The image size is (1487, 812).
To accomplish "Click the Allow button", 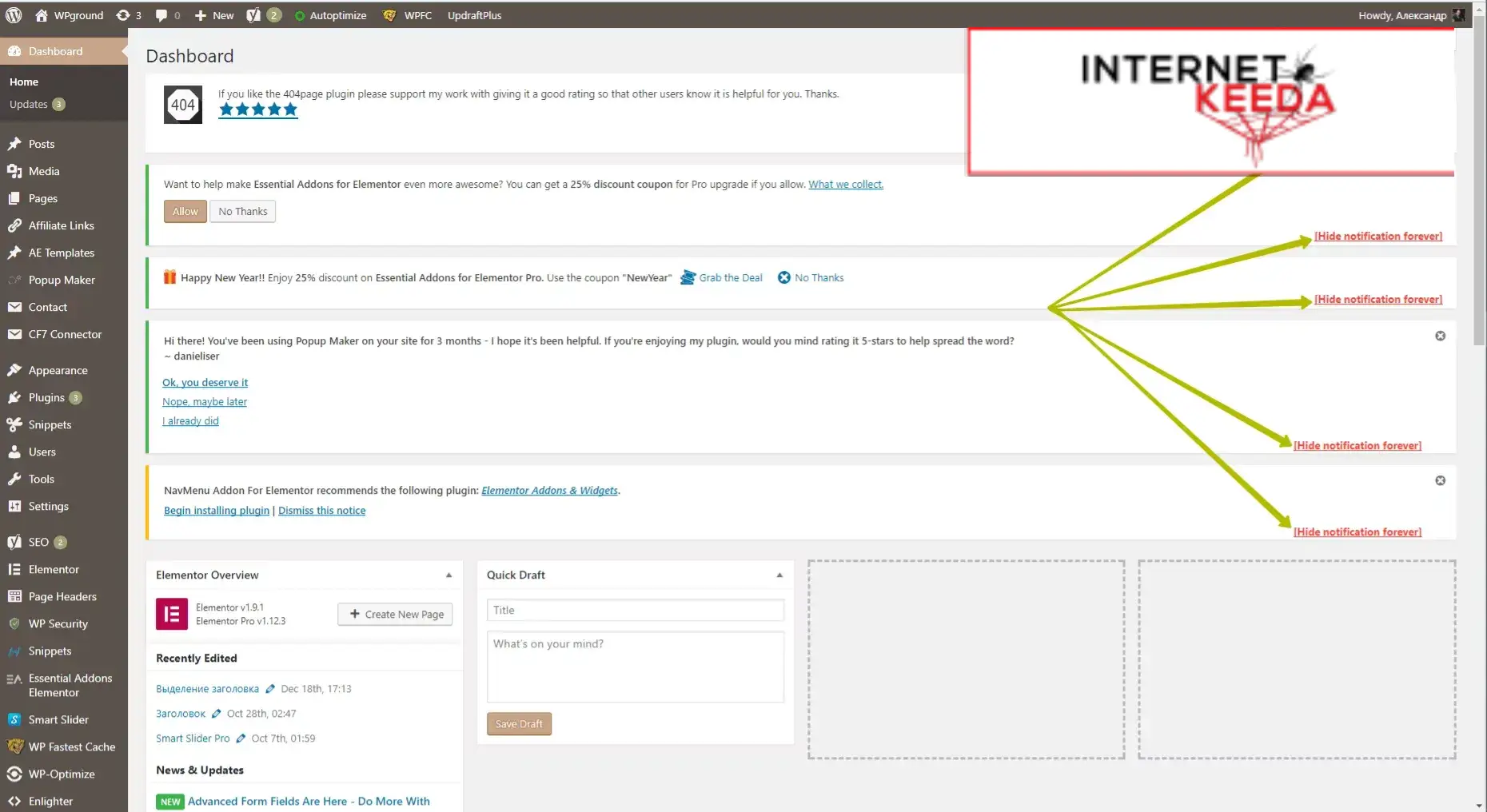I will [185, 211].
